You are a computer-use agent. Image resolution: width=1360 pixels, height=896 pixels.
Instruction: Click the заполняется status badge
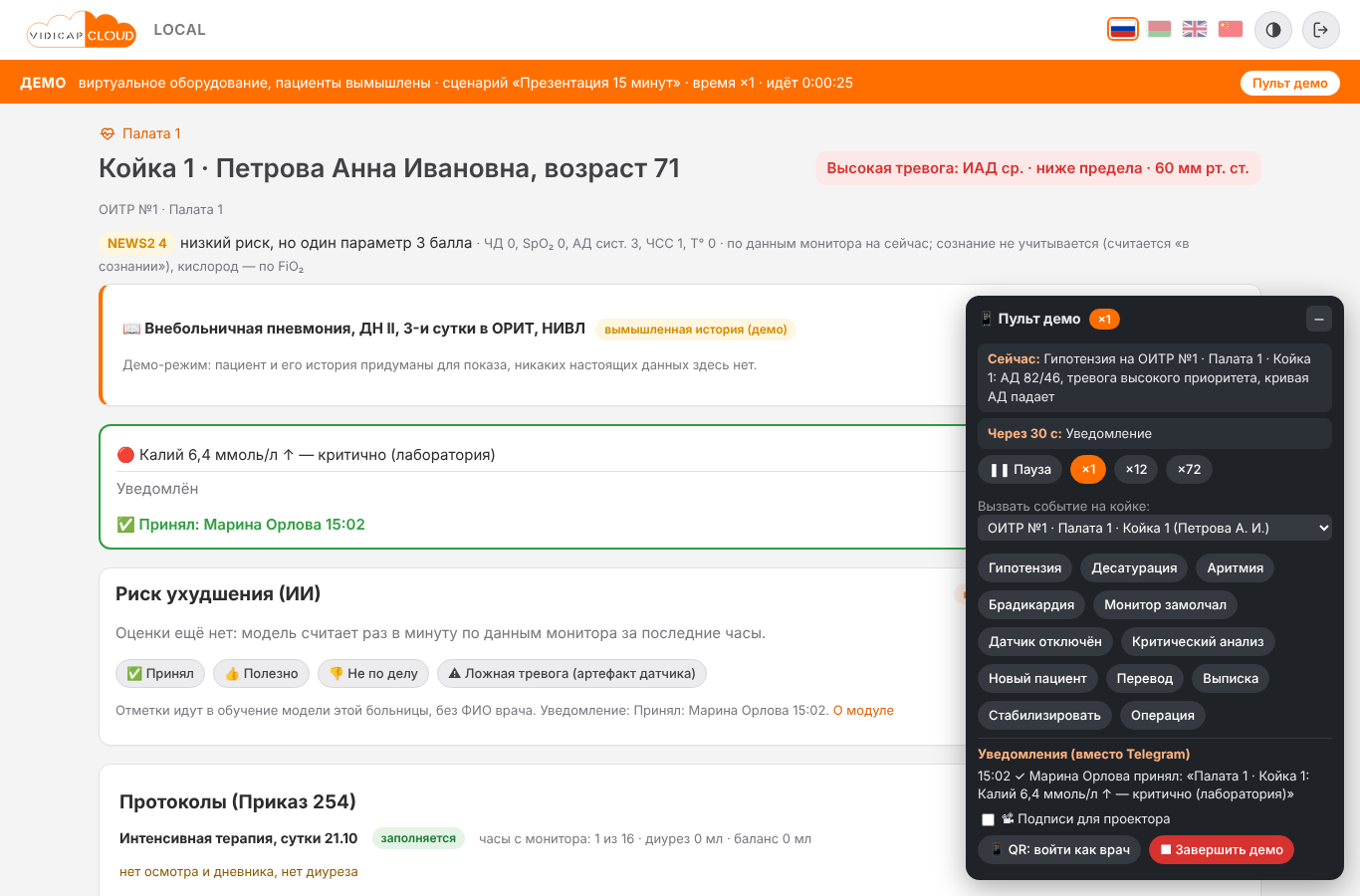coord(418,838)
